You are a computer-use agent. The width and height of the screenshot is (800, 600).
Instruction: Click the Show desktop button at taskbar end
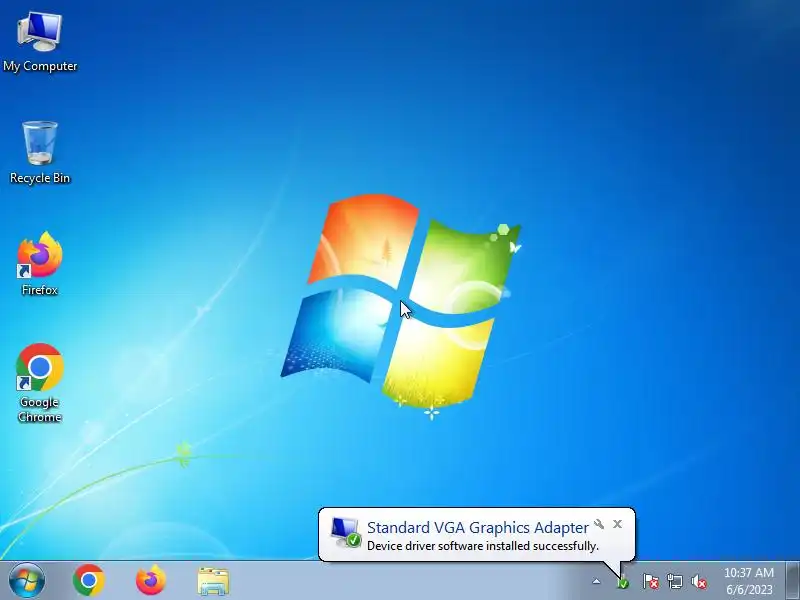(793, 581)
